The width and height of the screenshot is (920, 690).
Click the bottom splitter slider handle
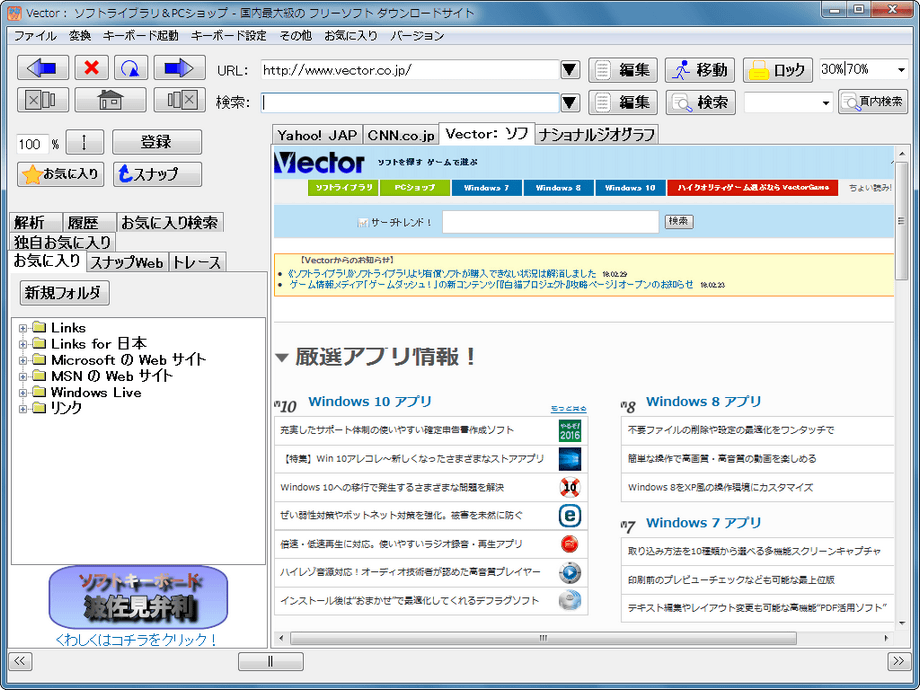tap(270, 661)
